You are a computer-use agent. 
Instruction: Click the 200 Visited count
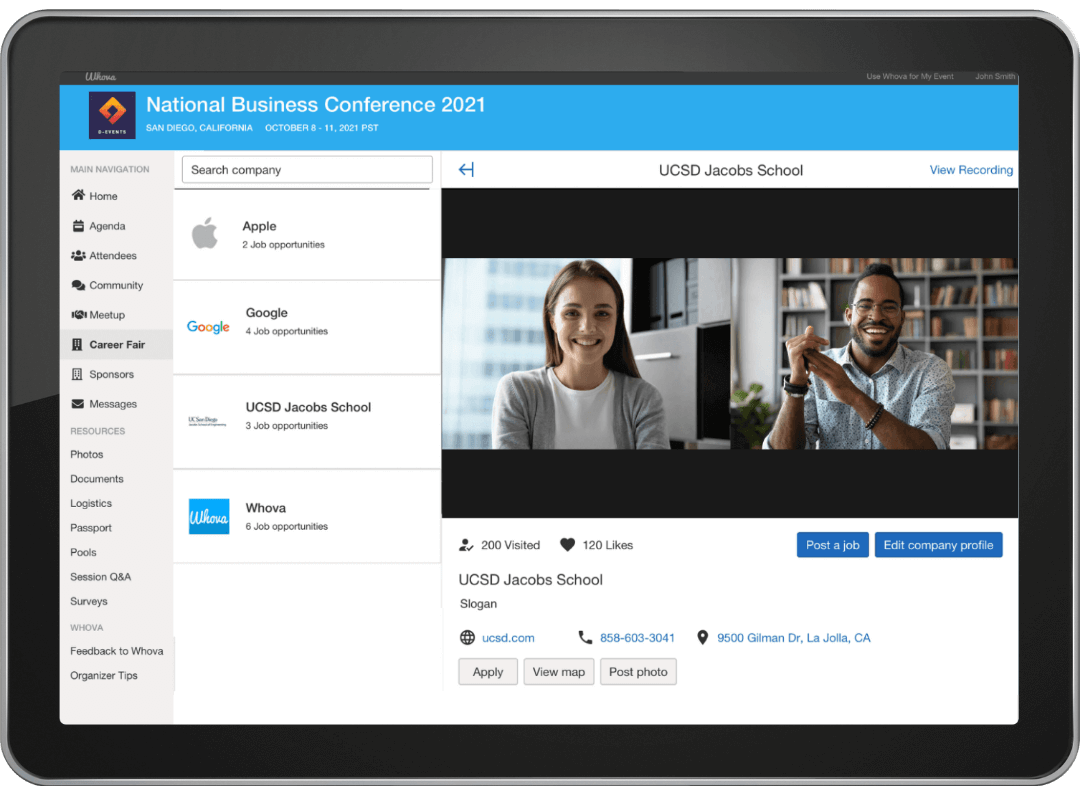coord(510,545)
